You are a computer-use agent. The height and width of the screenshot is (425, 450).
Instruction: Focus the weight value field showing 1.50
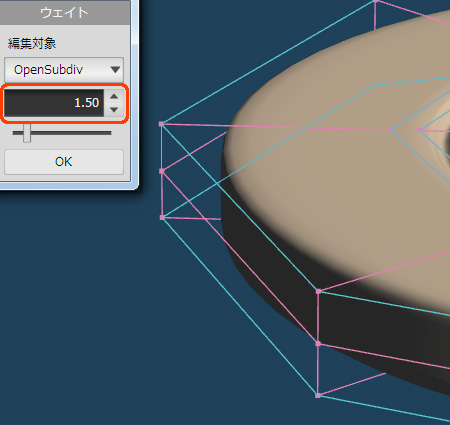click(x=54, y=103)
